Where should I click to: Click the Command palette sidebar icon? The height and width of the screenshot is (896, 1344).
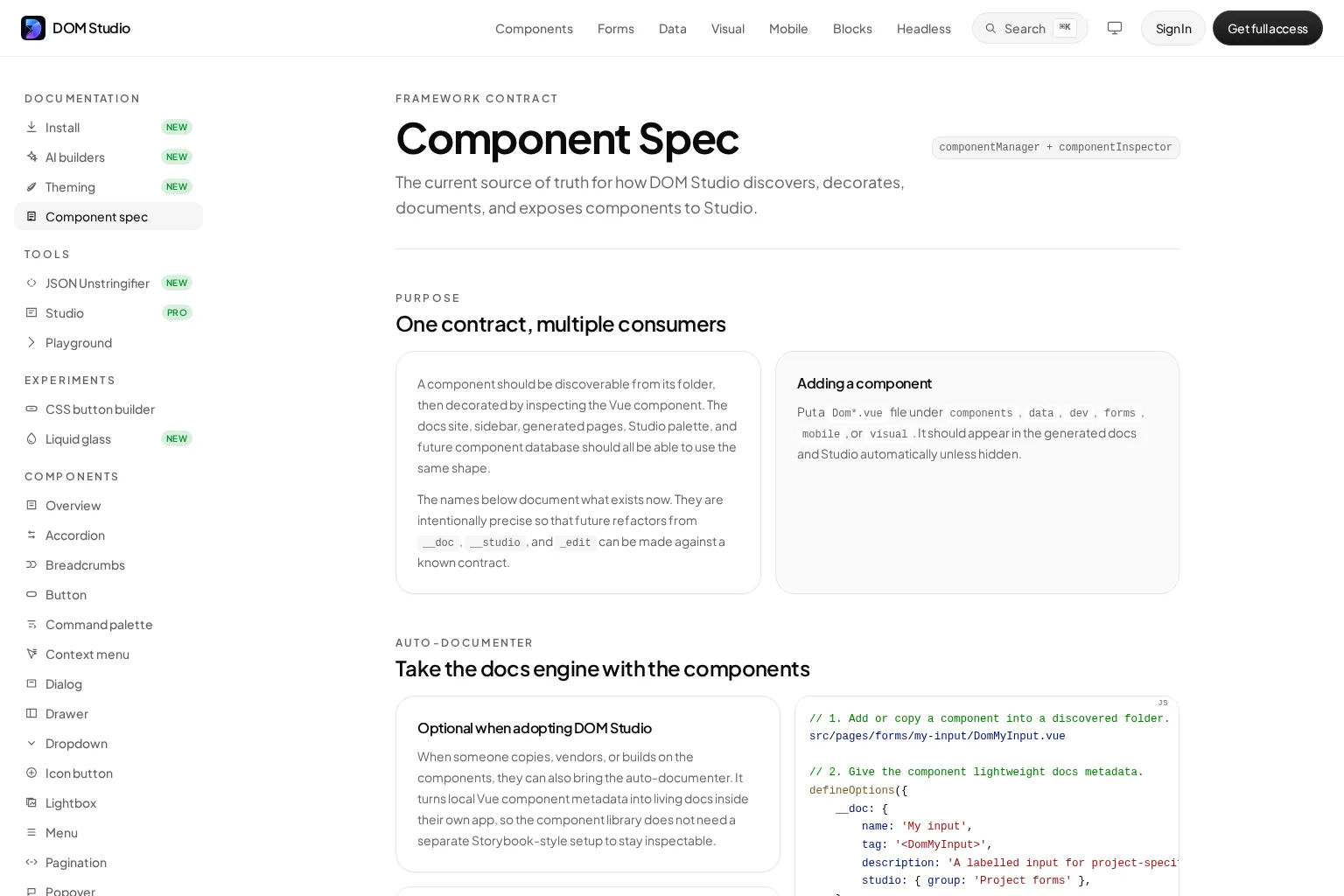31,624
